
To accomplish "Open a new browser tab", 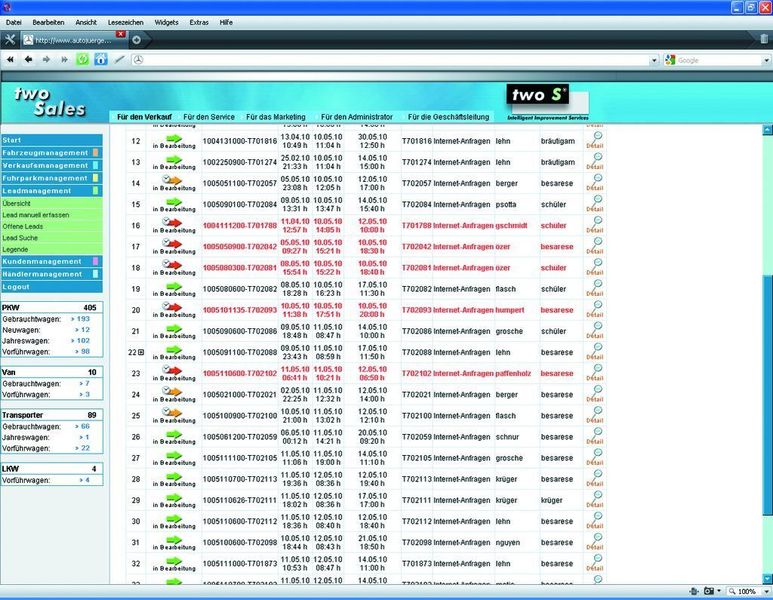I will pos(137,40).
